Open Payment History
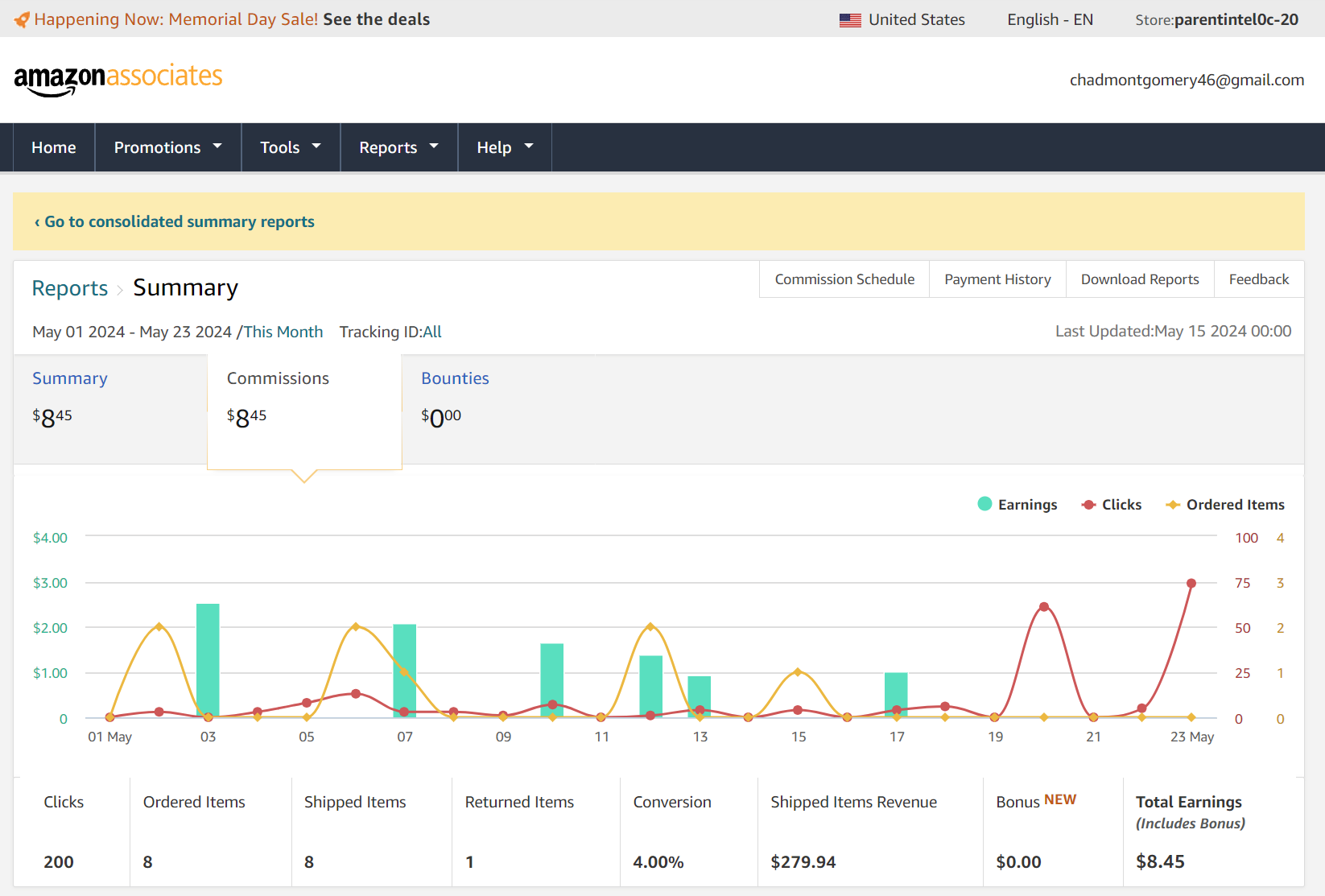Screen dimensions: 1325x896 pyautogui.click(x=997, y=279)
